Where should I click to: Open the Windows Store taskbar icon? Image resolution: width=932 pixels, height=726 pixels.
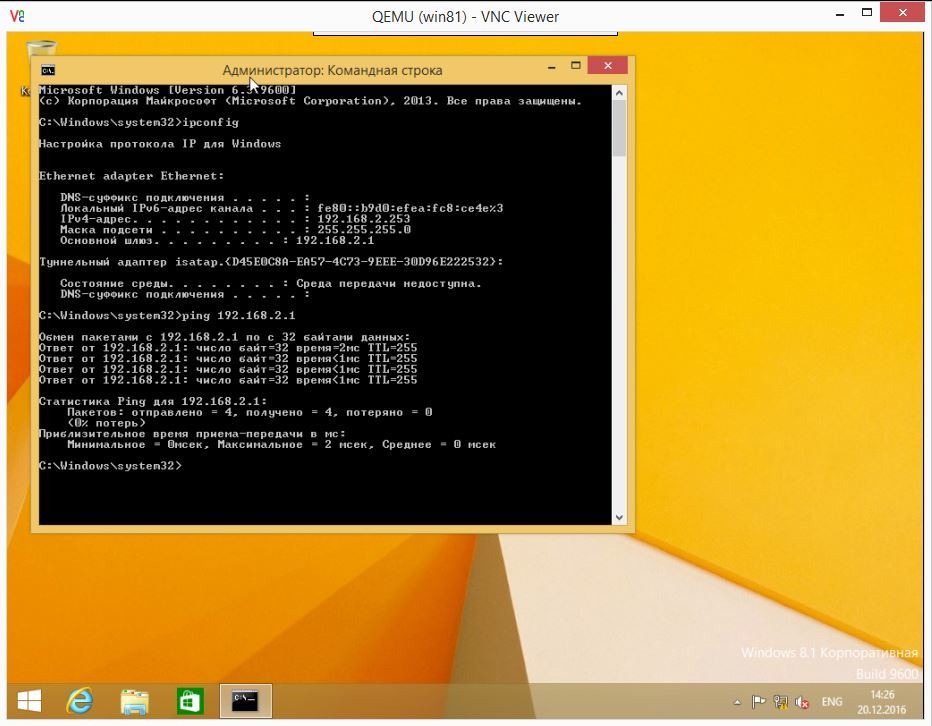coord(190,701)
